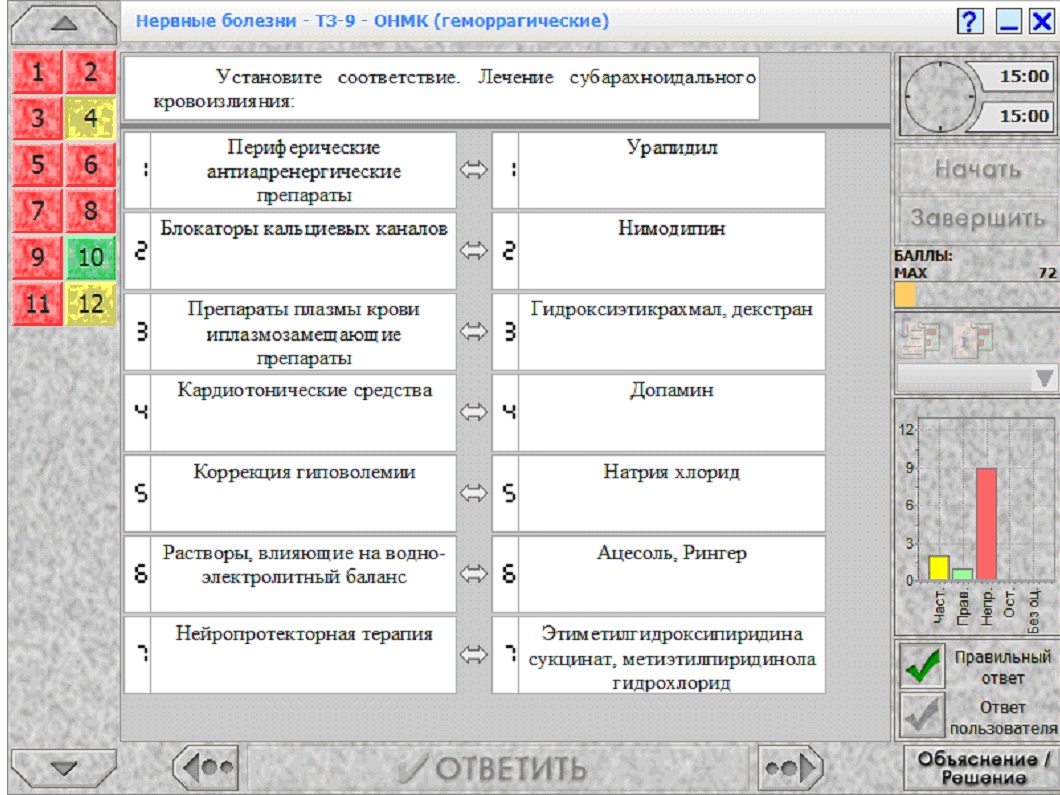Click the orange score progress bar
The width and height of the screenshot is (1060, 795).
pos(905,295)
